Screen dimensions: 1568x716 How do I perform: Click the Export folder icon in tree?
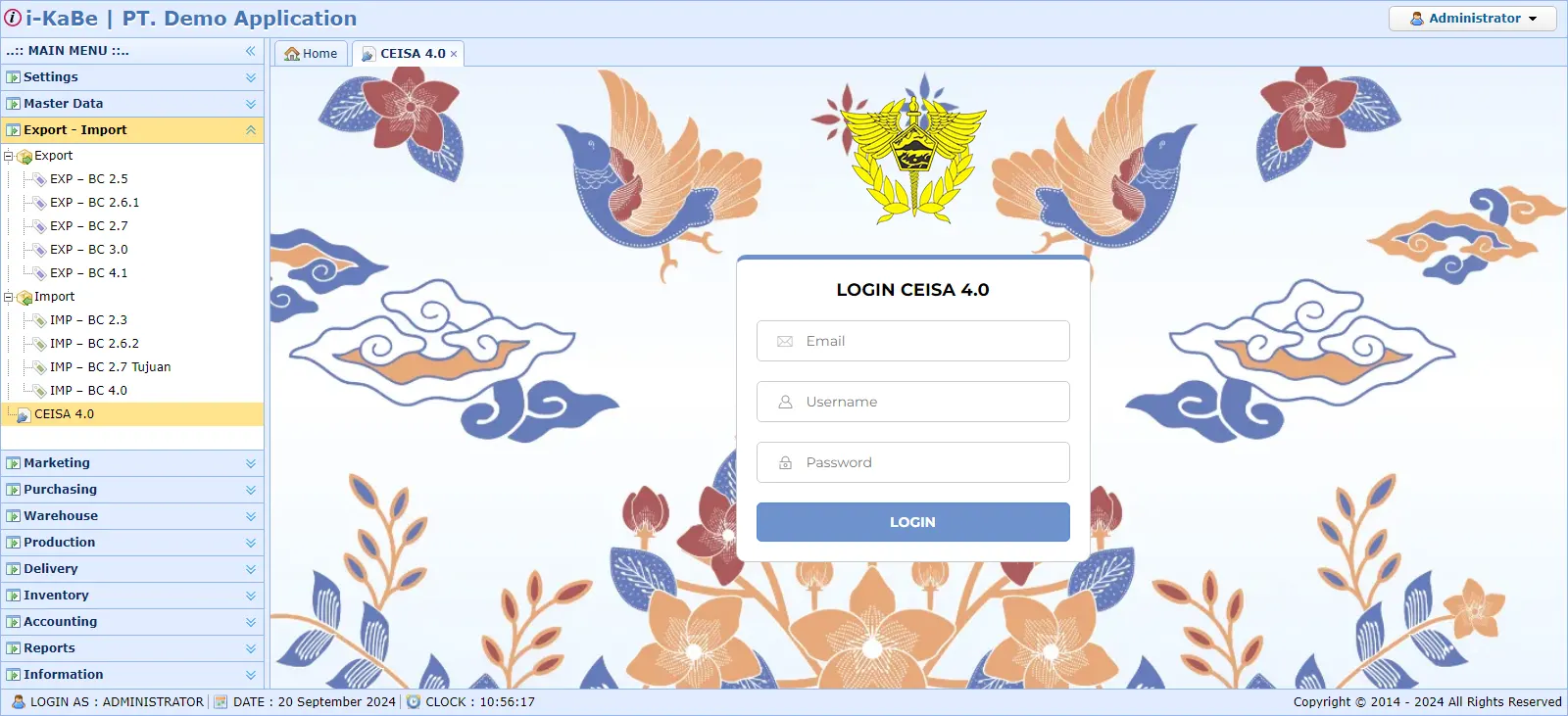click(x=24, y=156)
